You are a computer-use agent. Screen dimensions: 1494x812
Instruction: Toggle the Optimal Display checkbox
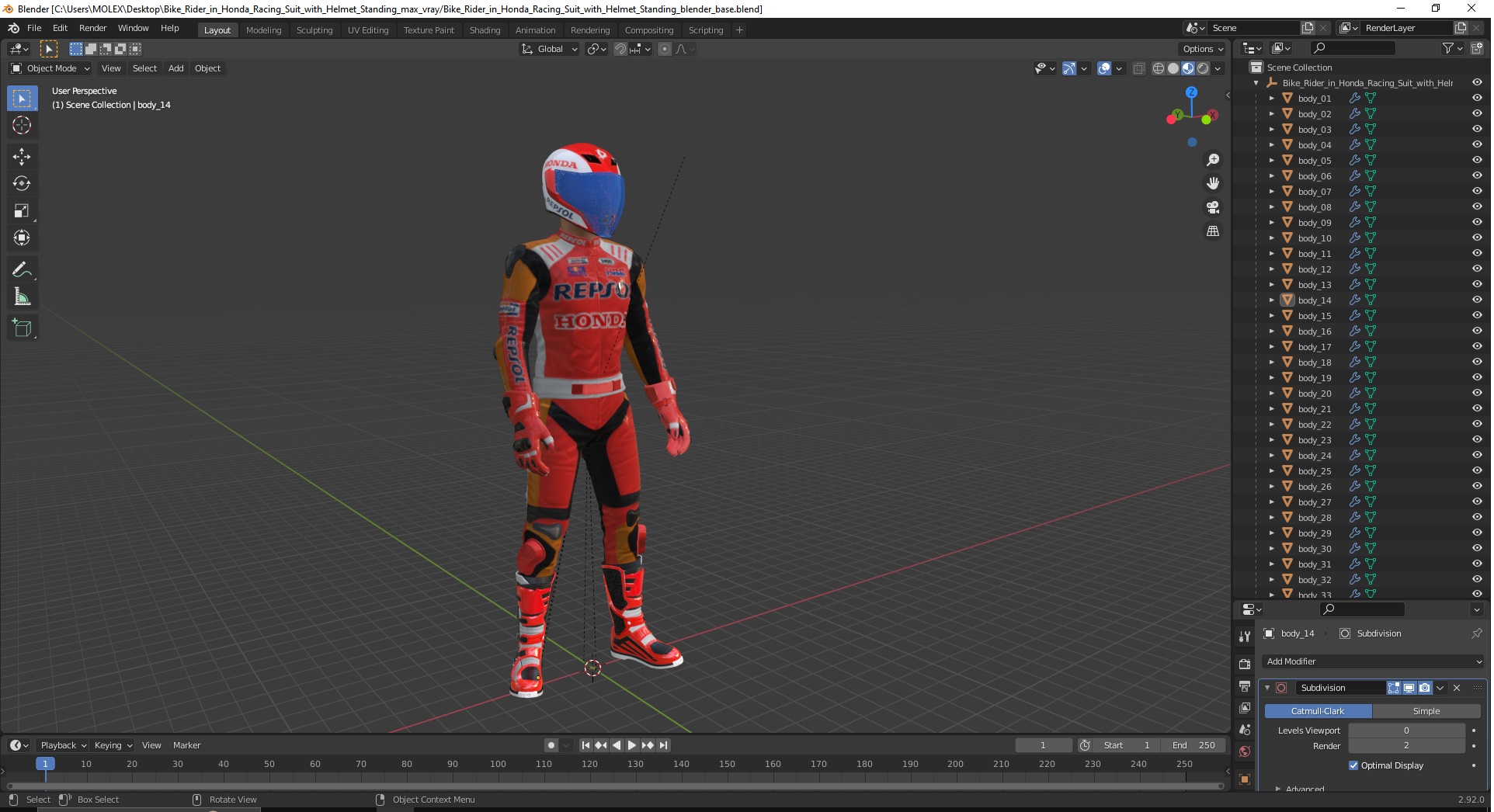[1353, 765]
